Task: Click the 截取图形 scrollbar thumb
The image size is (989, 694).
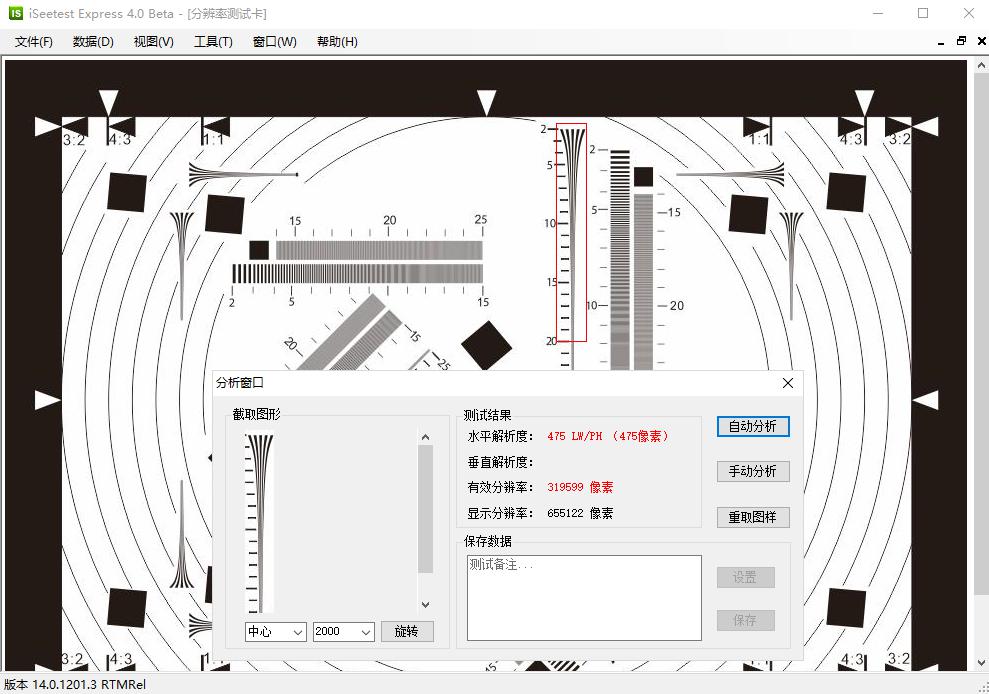Action: [x=426, y=509]
